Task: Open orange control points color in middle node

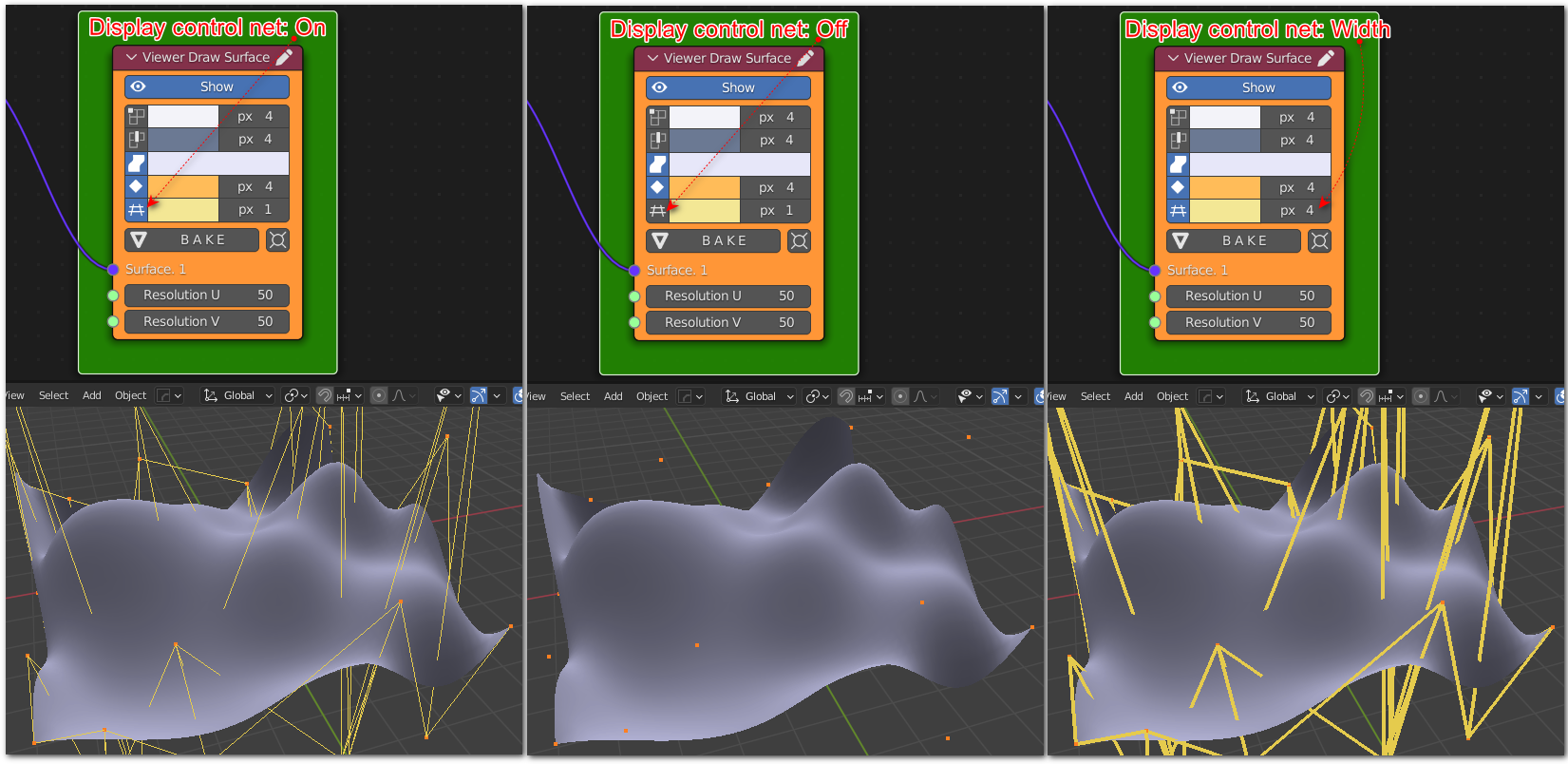Action: pos(705,188)
